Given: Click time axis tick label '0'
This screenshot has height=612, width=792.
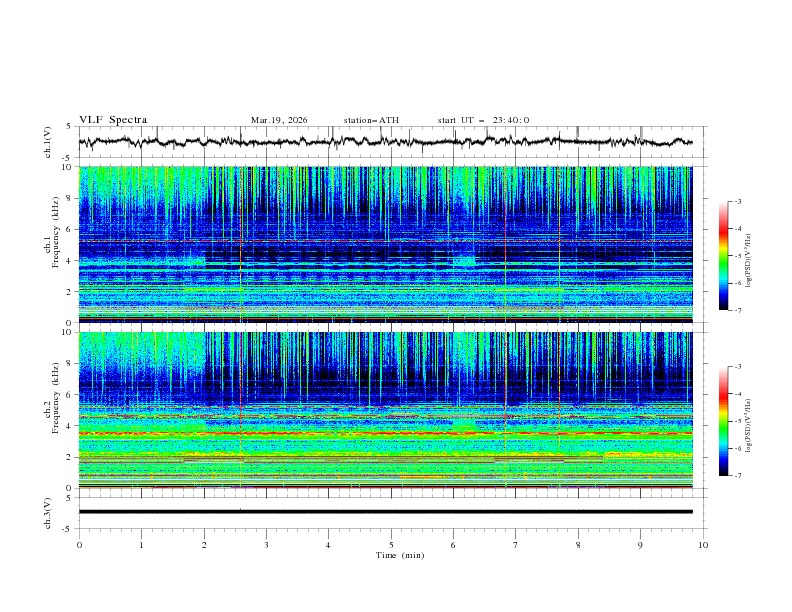Looking at the screenshot, I should [x=79, y=545].
